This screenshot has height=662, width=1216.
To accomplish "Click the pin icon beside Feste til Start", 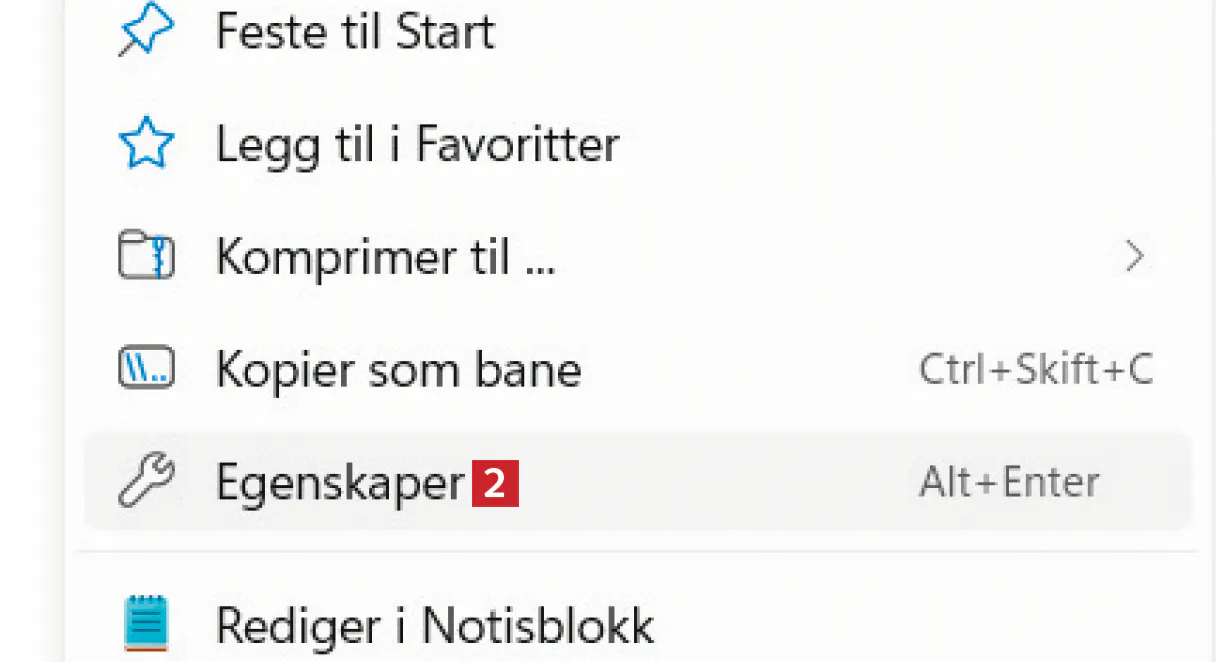I will (145, 32).
